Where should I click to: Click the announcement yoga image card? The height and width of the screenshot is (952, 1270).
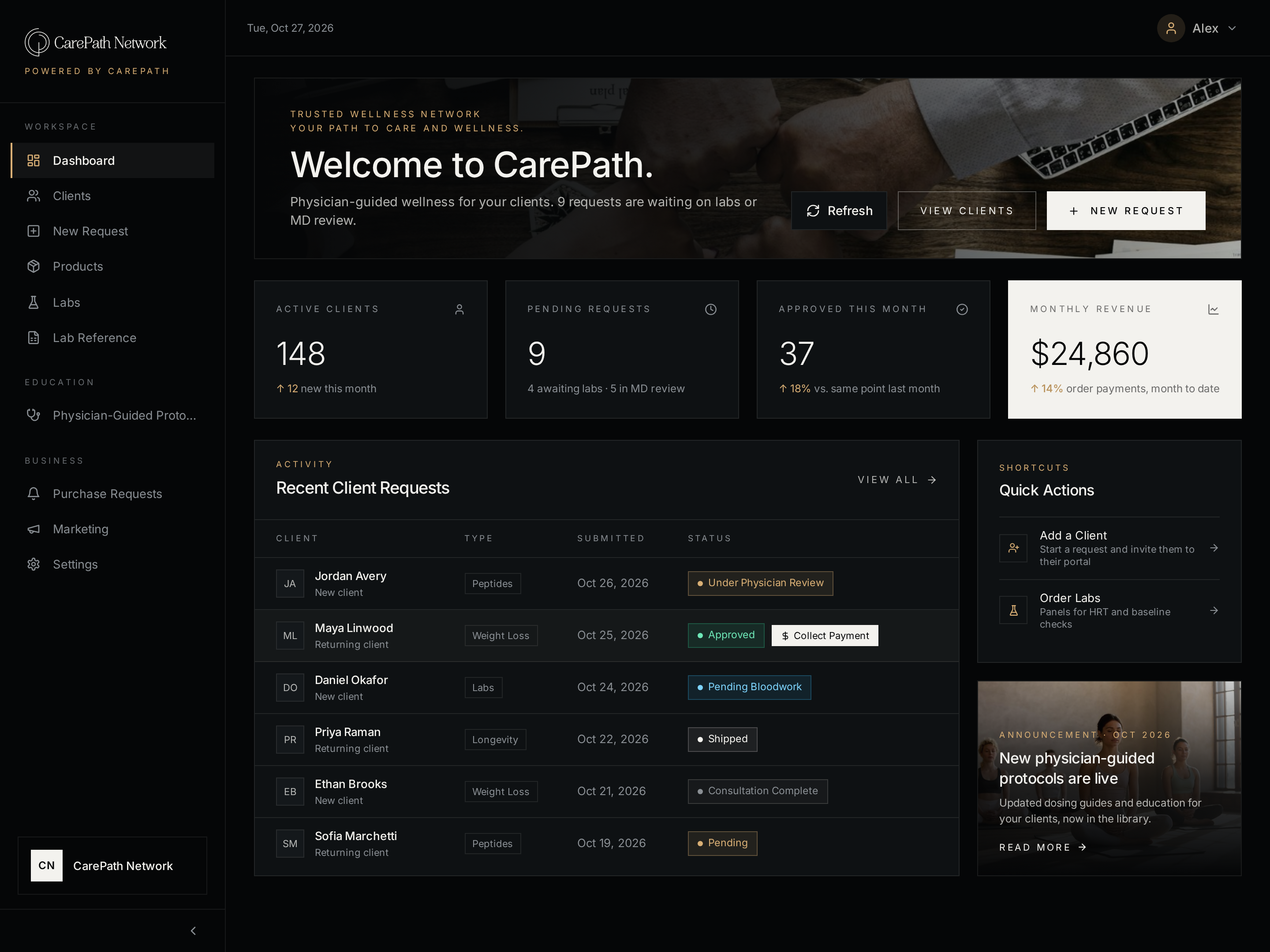point(1109,778)
